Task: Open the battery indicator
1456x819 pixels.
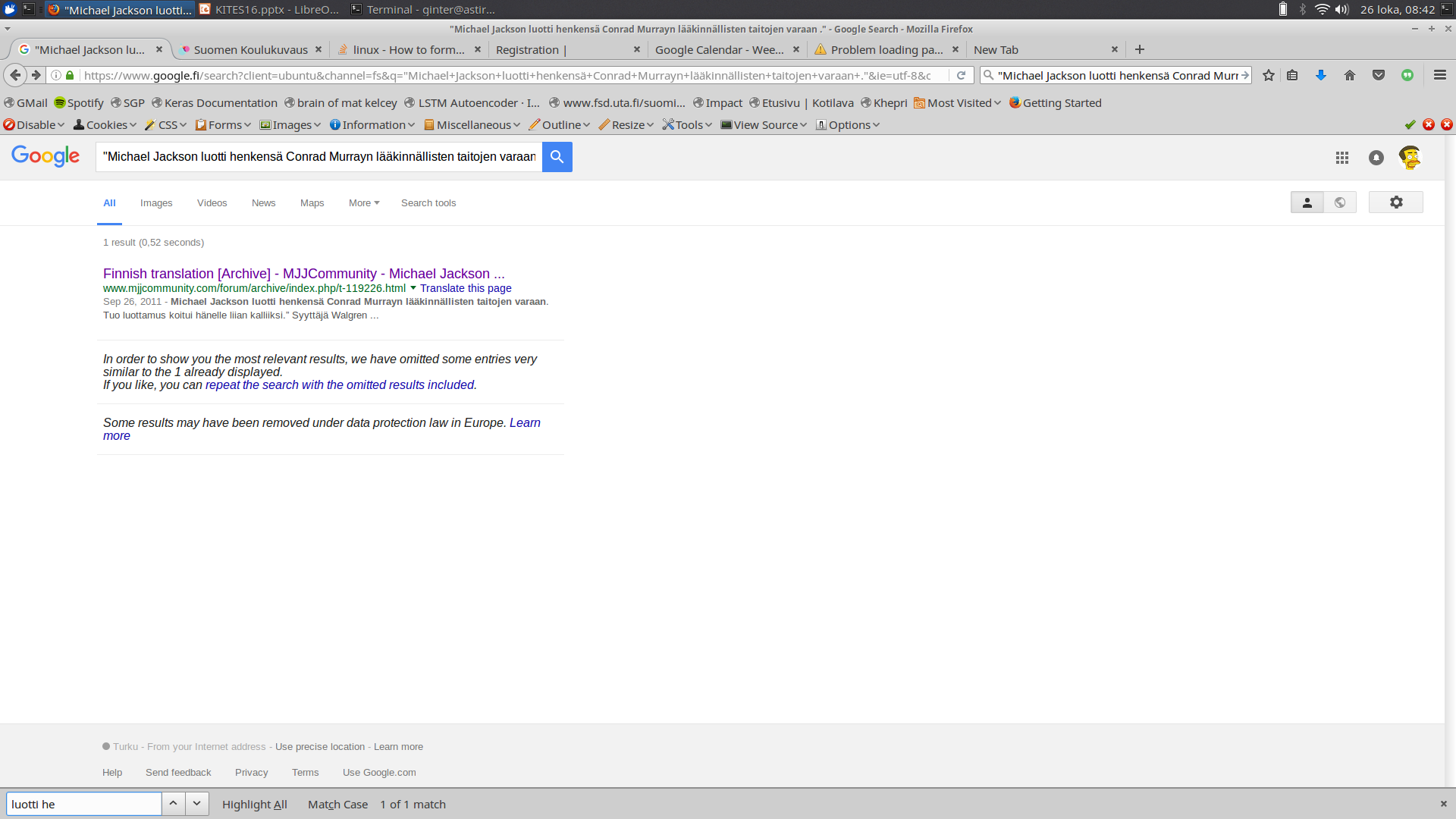Action: click(1282, 9)
